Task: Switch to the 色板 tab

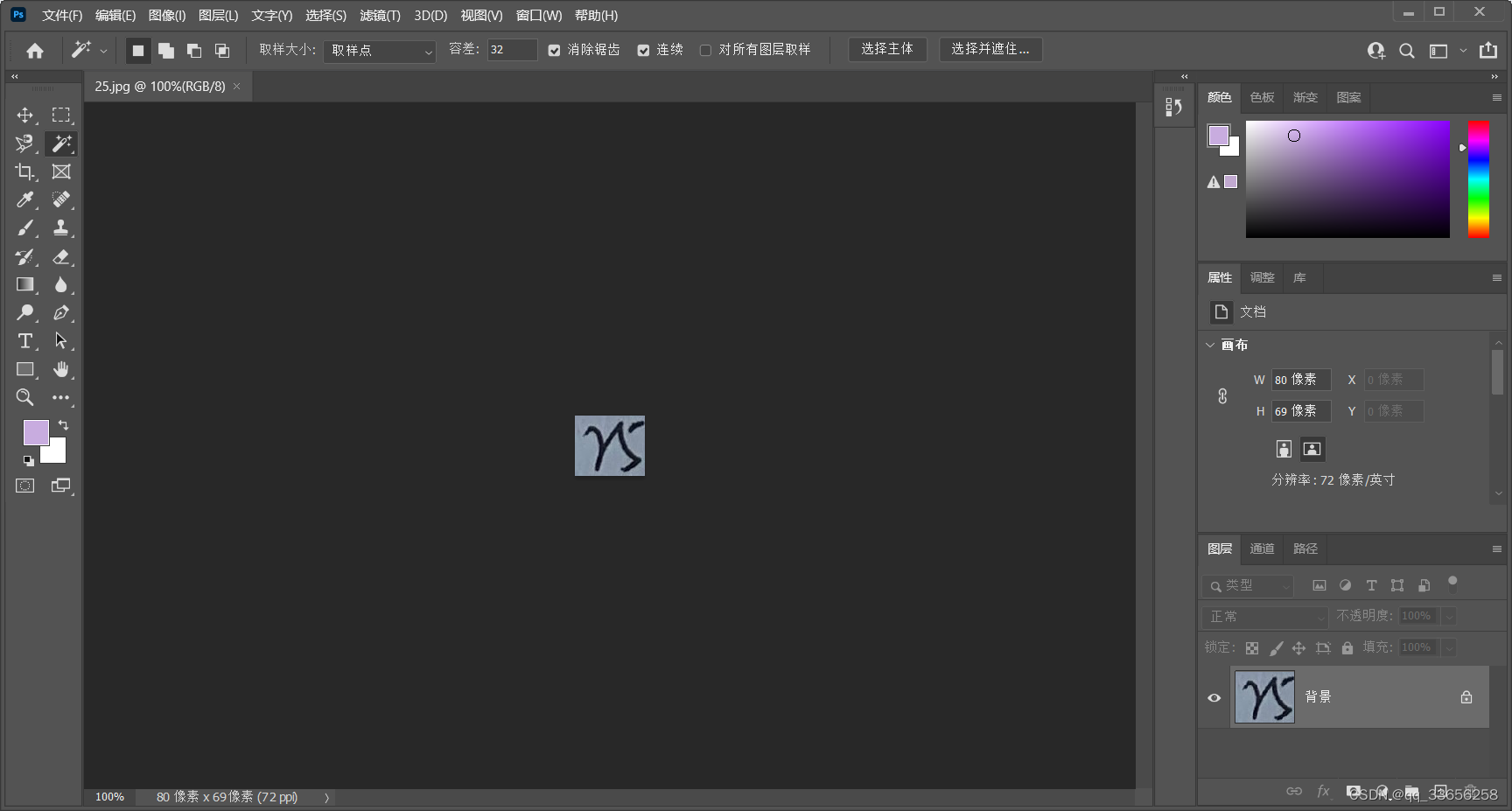Action: tap(1262, 97)
